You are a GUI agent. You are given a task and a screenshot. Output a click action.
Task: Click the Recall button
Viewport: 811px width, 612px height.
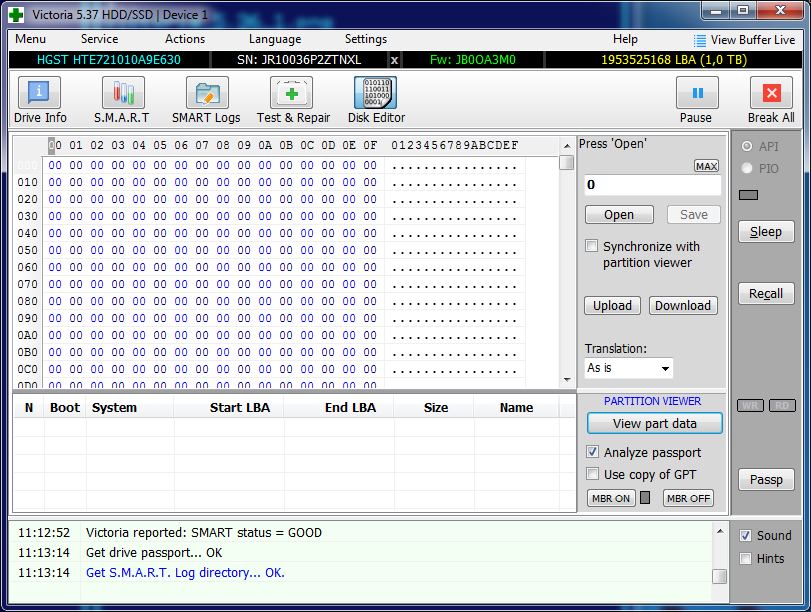pyautogui.click(x=766, y=294)
